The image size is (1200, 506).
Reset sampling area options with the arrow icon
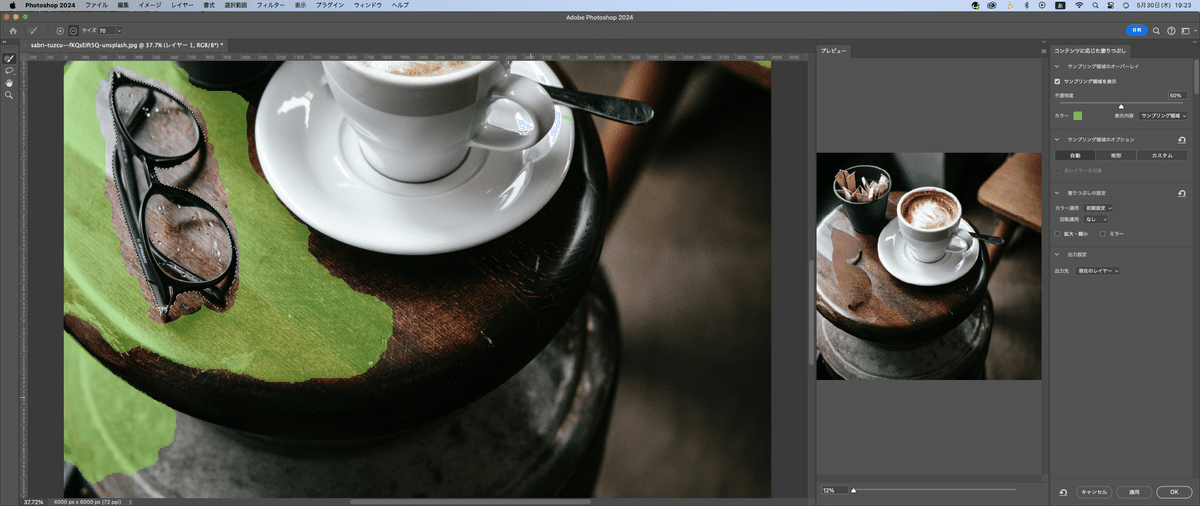(1182, 140)
